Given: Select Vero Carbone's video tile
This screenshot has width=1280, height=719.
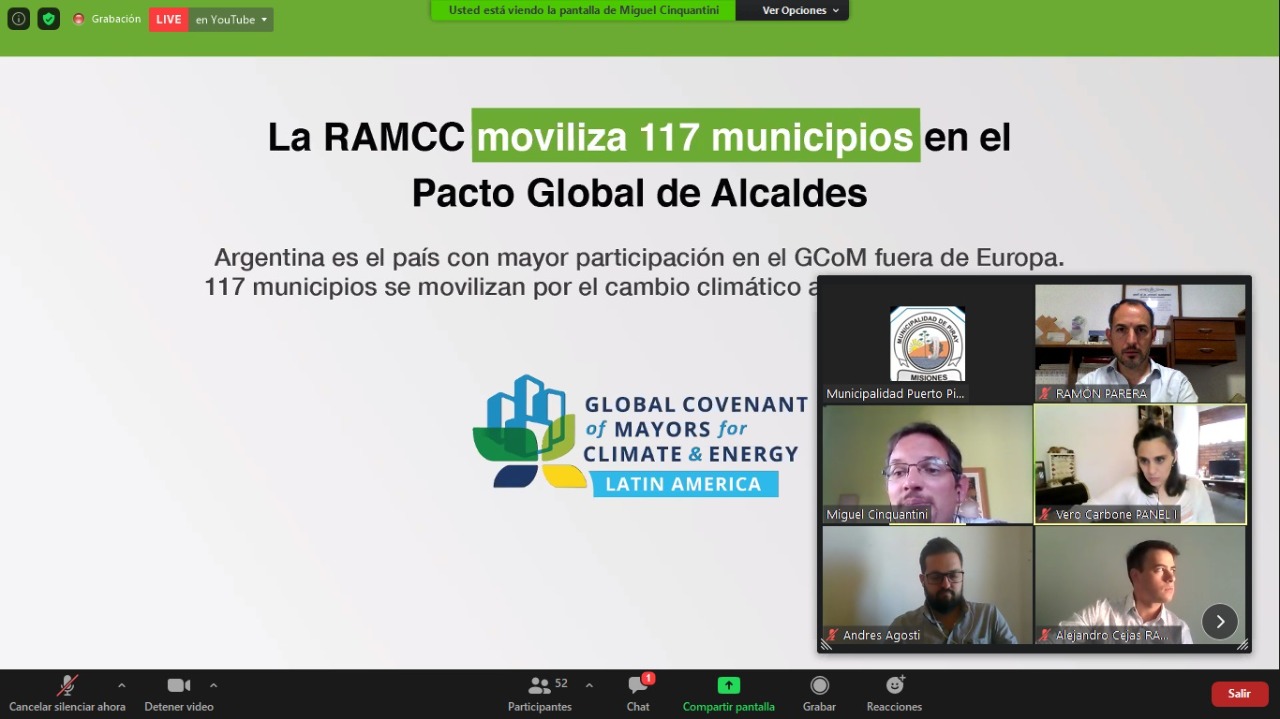Looking at the screenshot, I should [x=1140, y=463].
